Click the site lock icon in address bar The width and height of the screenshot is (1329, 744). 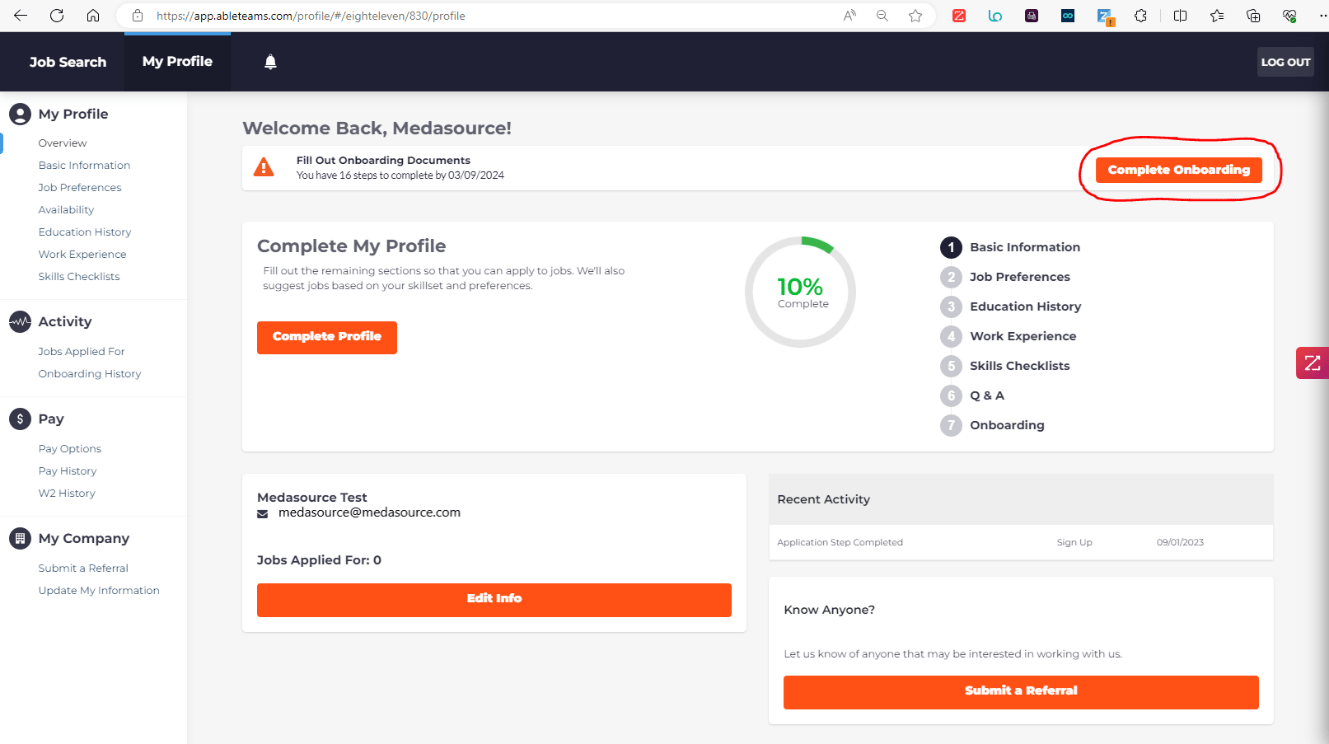pos(137,16)
